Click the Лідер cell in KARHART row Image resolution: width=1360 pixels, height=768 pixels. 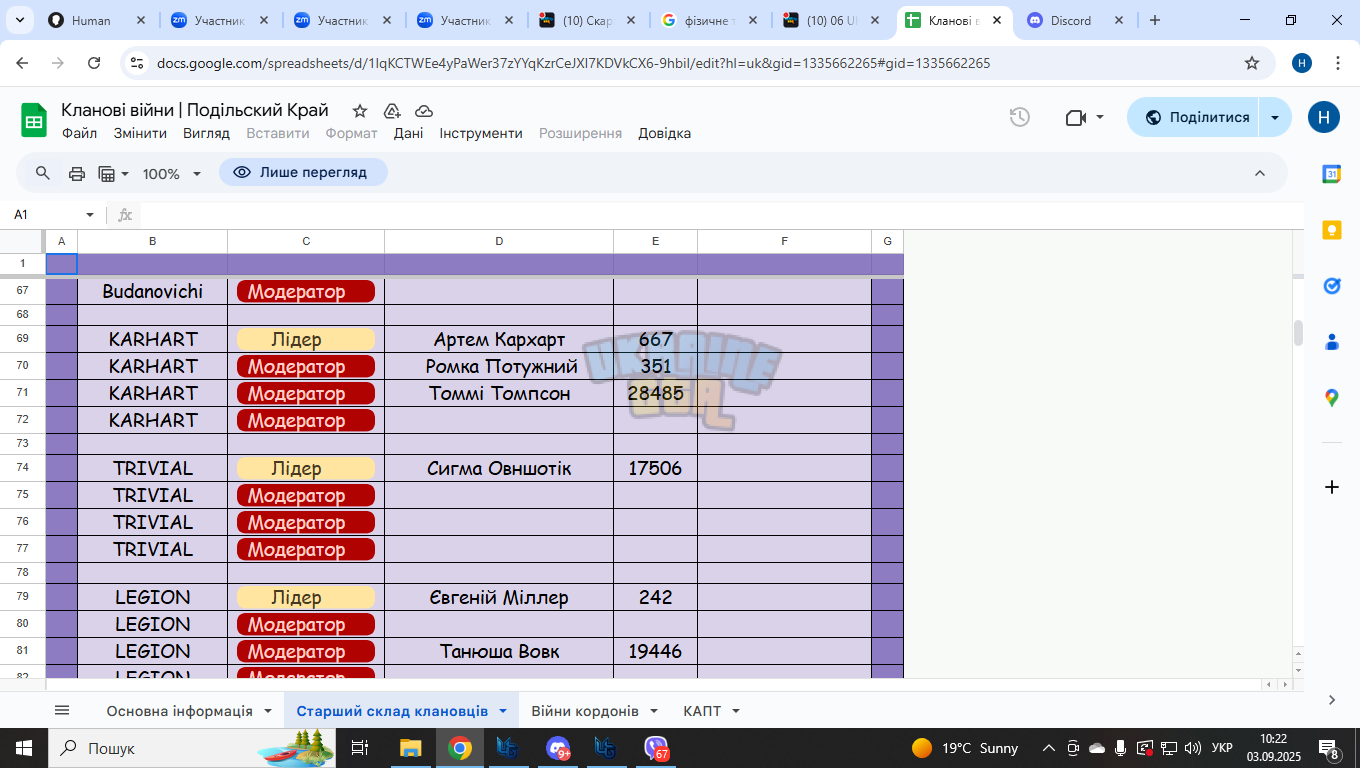[x=306, y=339]
